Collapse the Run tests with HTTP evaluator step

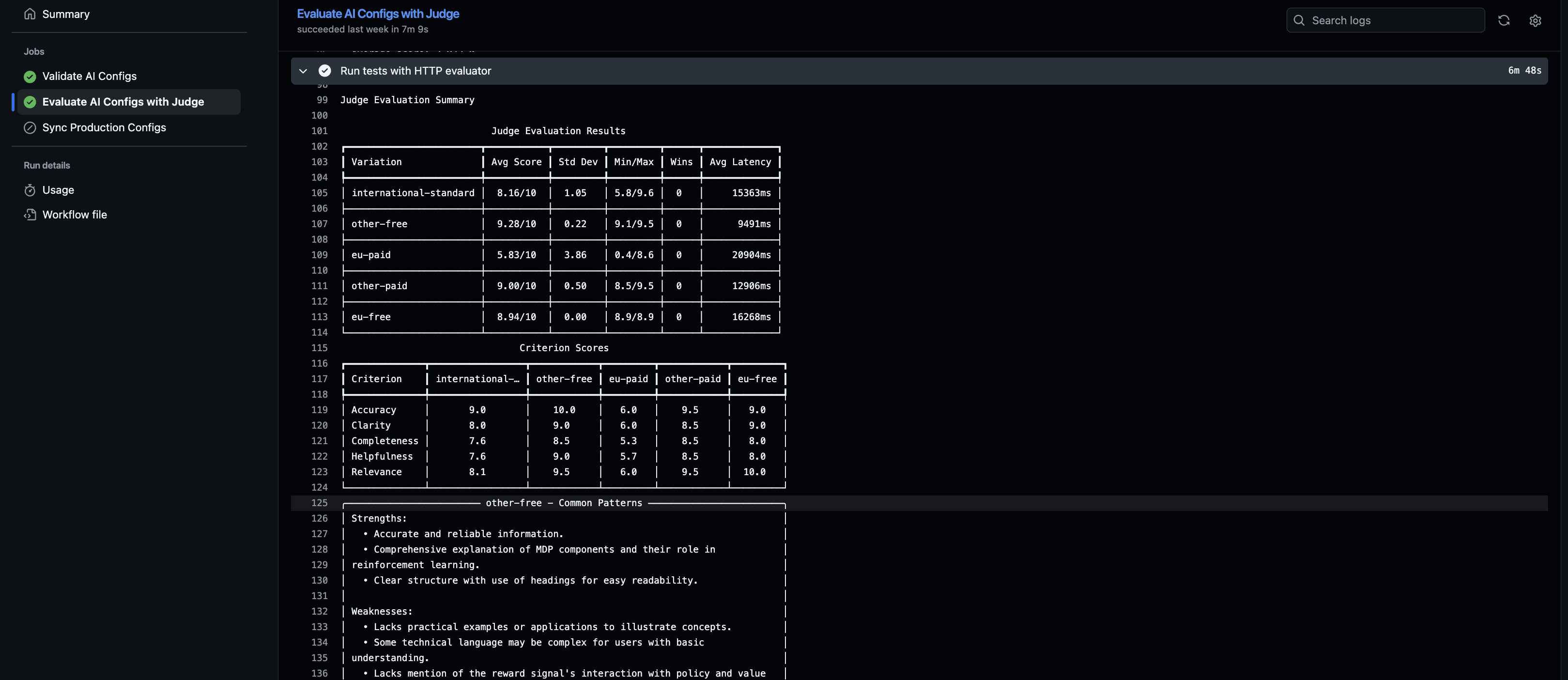point(303,71)
